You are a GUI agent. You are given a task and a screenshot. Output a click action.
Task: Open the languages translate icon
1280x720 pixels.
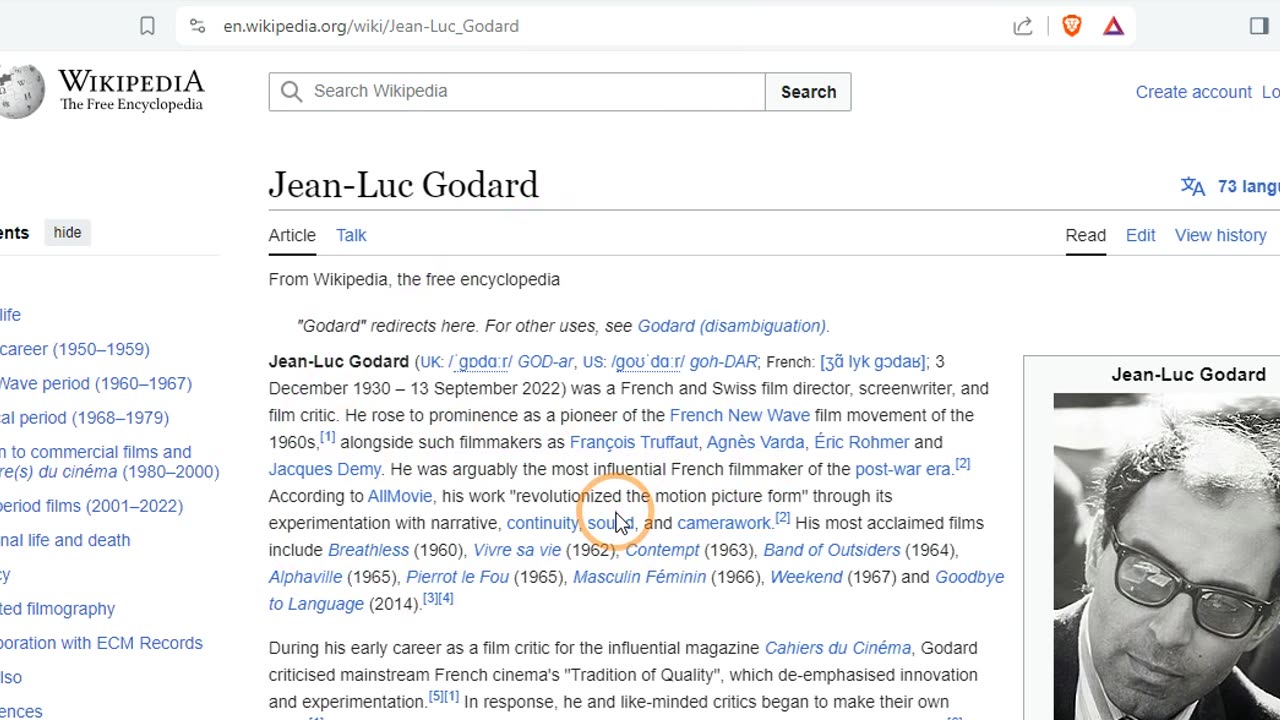tap(1192, 186)
